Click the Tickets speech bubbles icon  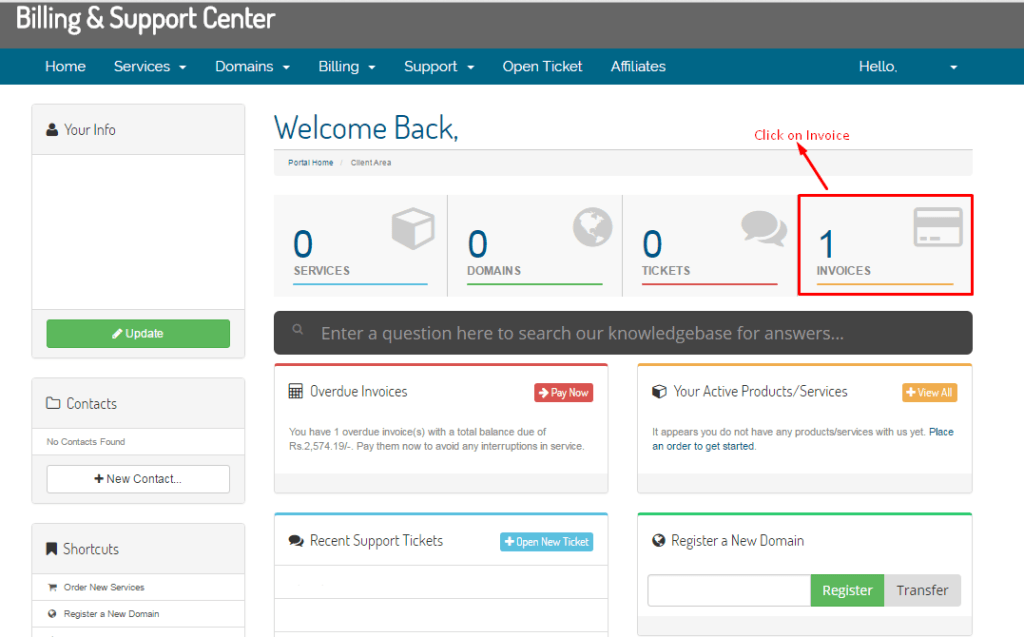(764, 228)
